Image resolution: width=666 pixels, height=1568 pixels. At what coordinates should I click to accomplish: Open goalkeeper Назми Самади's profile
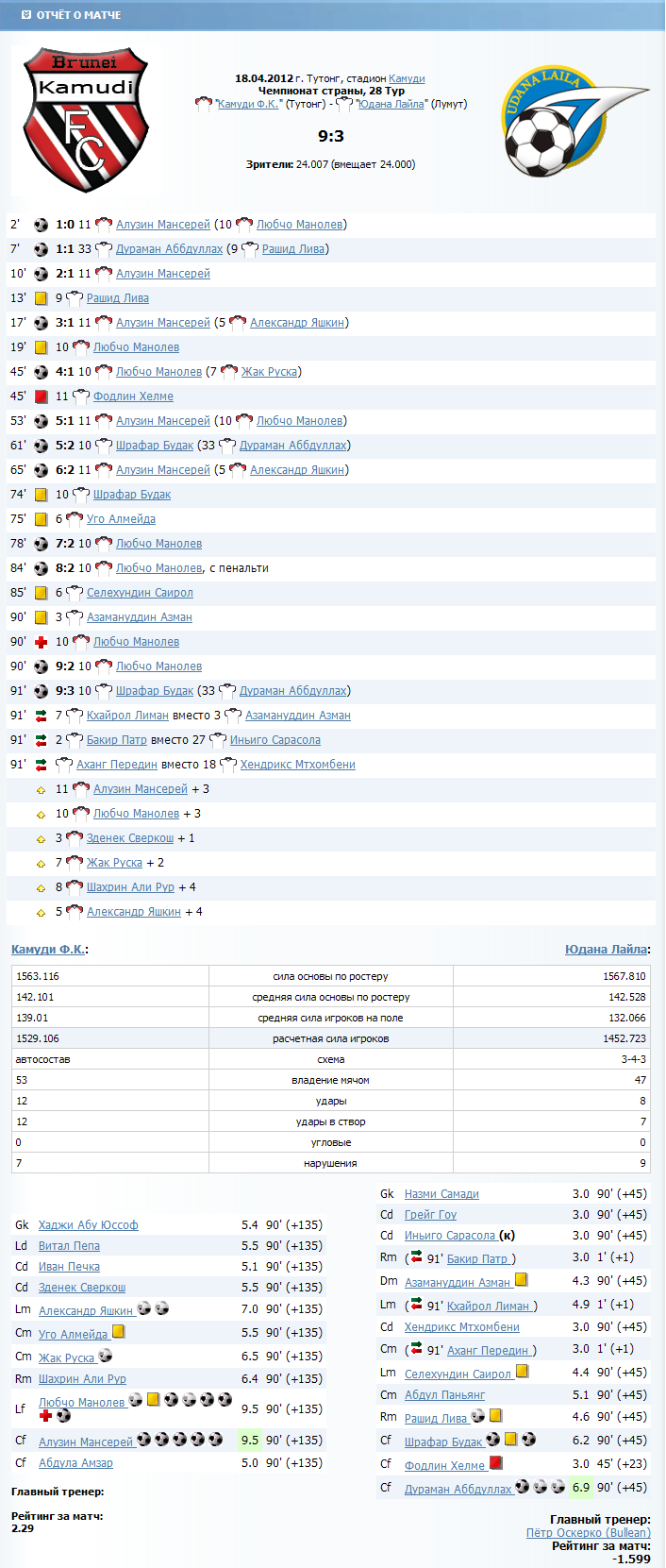(441, 1194)
